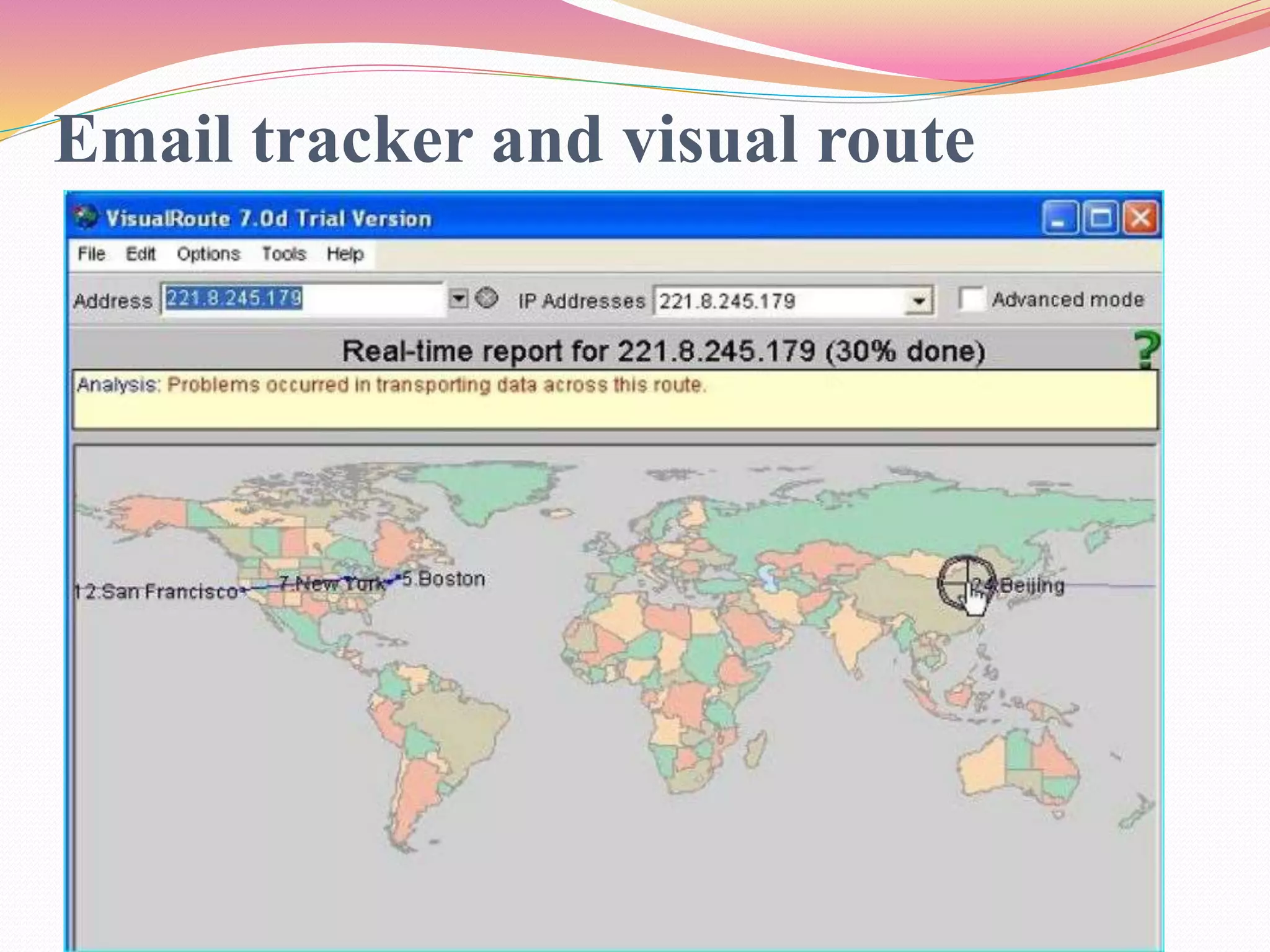Click the green question mark help icon

[x=1146, y=350]
